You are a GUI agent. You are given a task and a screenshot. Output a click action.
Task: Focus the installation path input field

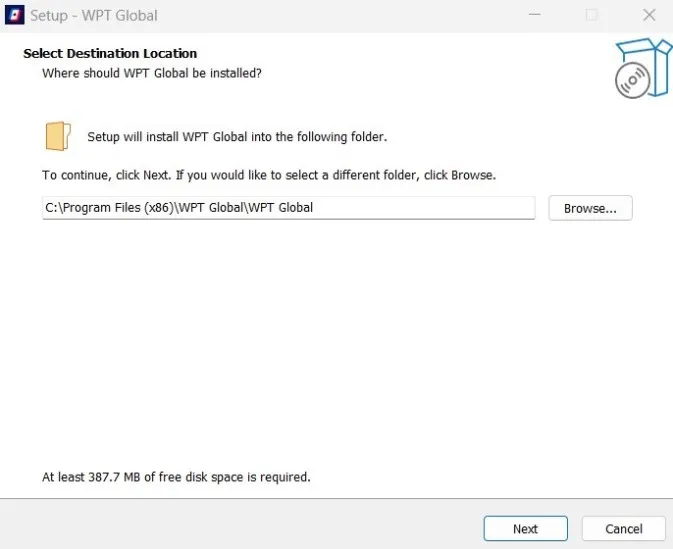point(288,208)
